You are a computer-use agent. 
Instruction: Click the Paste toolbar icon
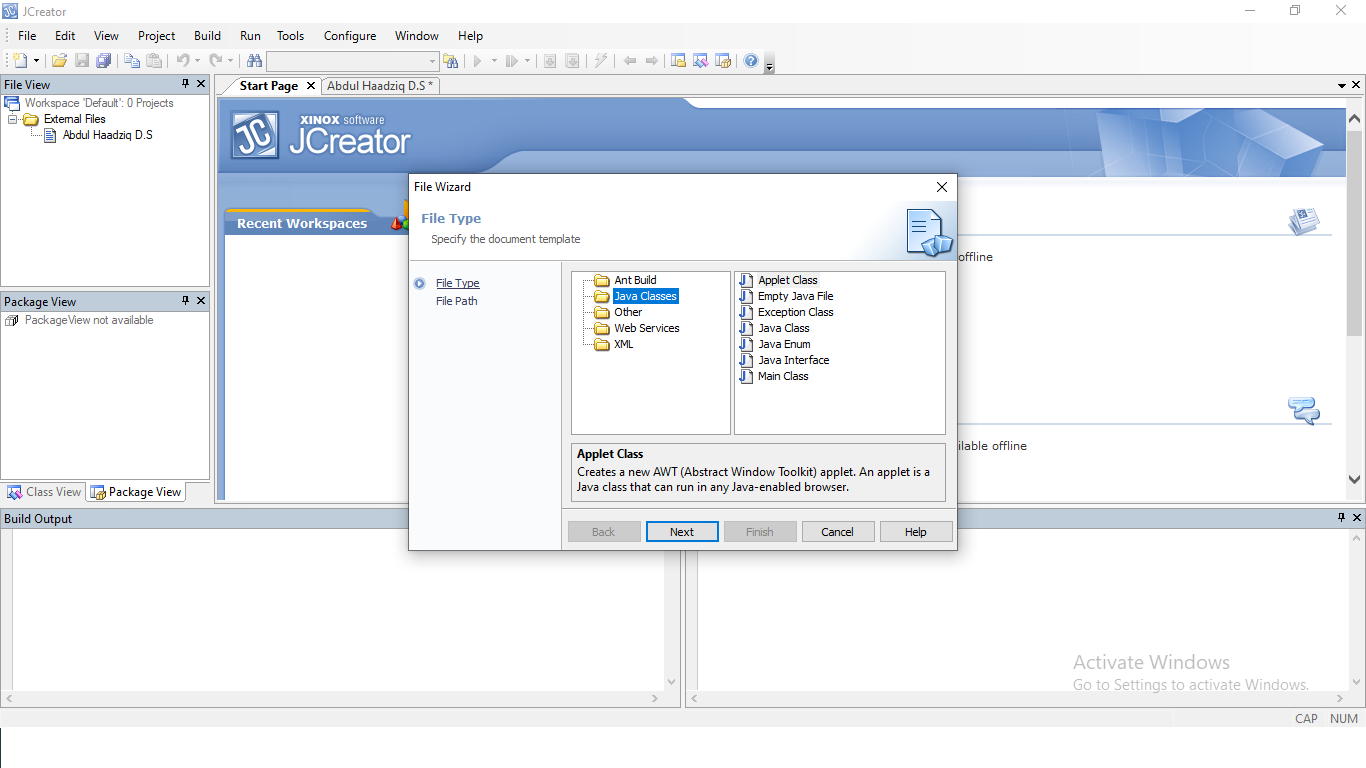pyautogui.click(x=154, y=60)
